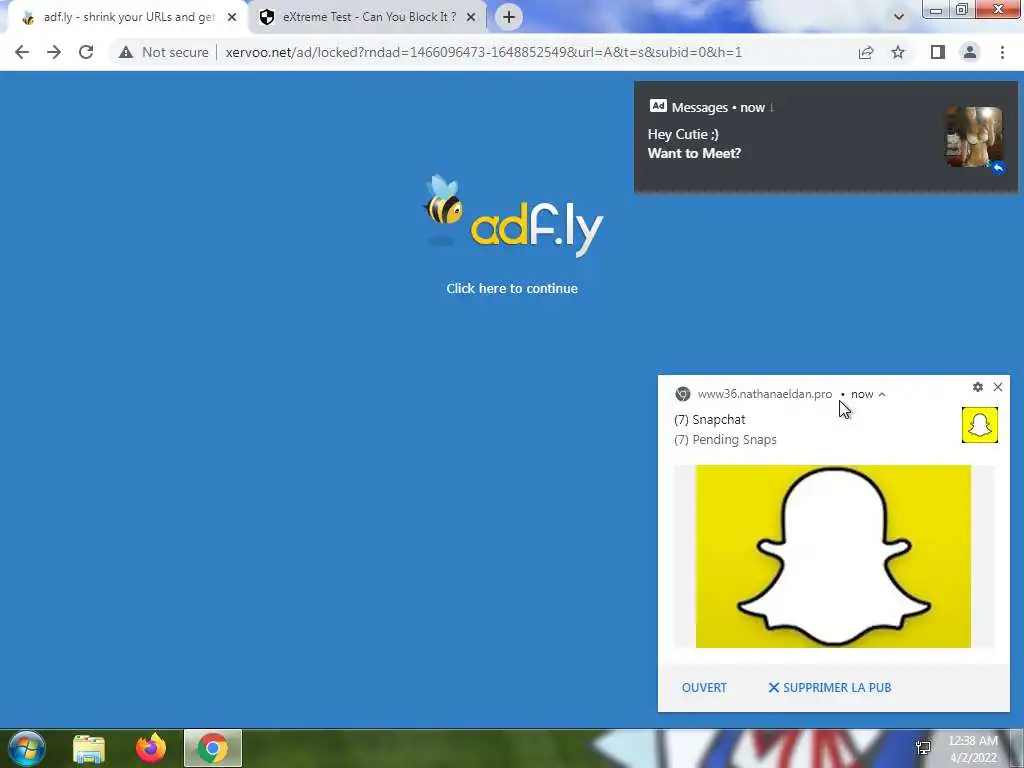Viewport: 1024px width, 768px height.
Task: Launch Firefox from the taskbar
Action: (151, 748)
